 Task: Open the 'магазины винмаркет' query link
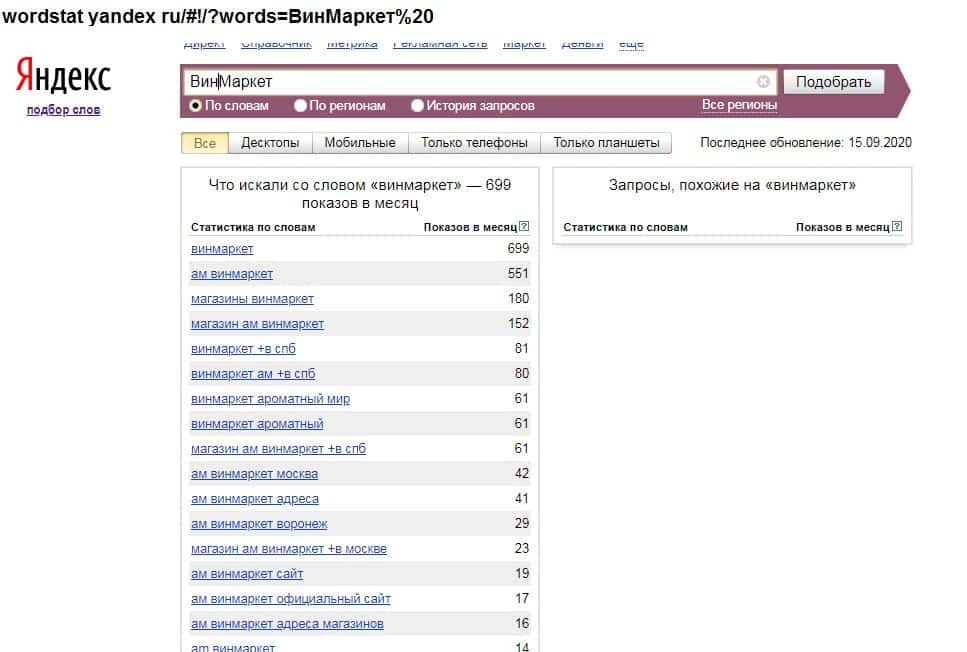point(252,299)
